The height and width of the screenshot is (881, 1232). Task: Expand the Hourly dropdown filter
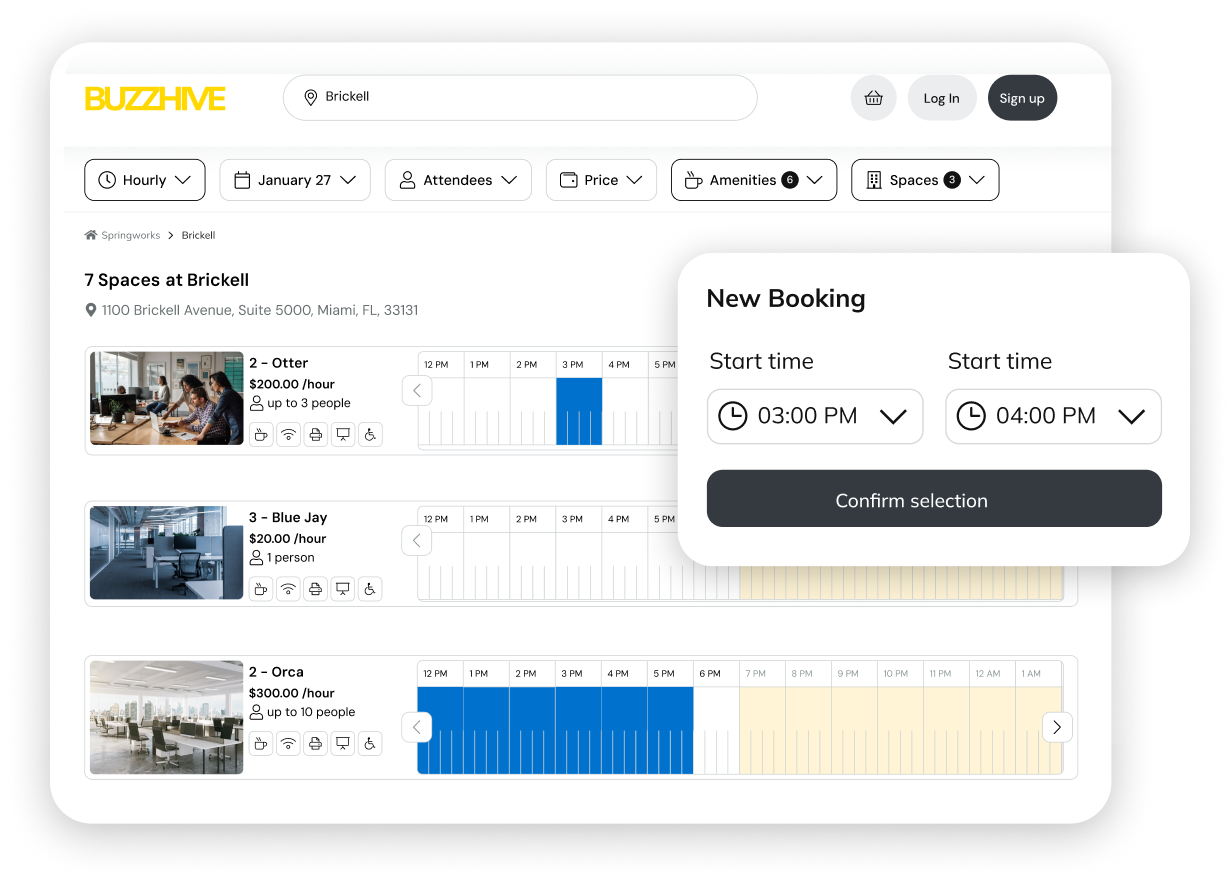point(145,180)
